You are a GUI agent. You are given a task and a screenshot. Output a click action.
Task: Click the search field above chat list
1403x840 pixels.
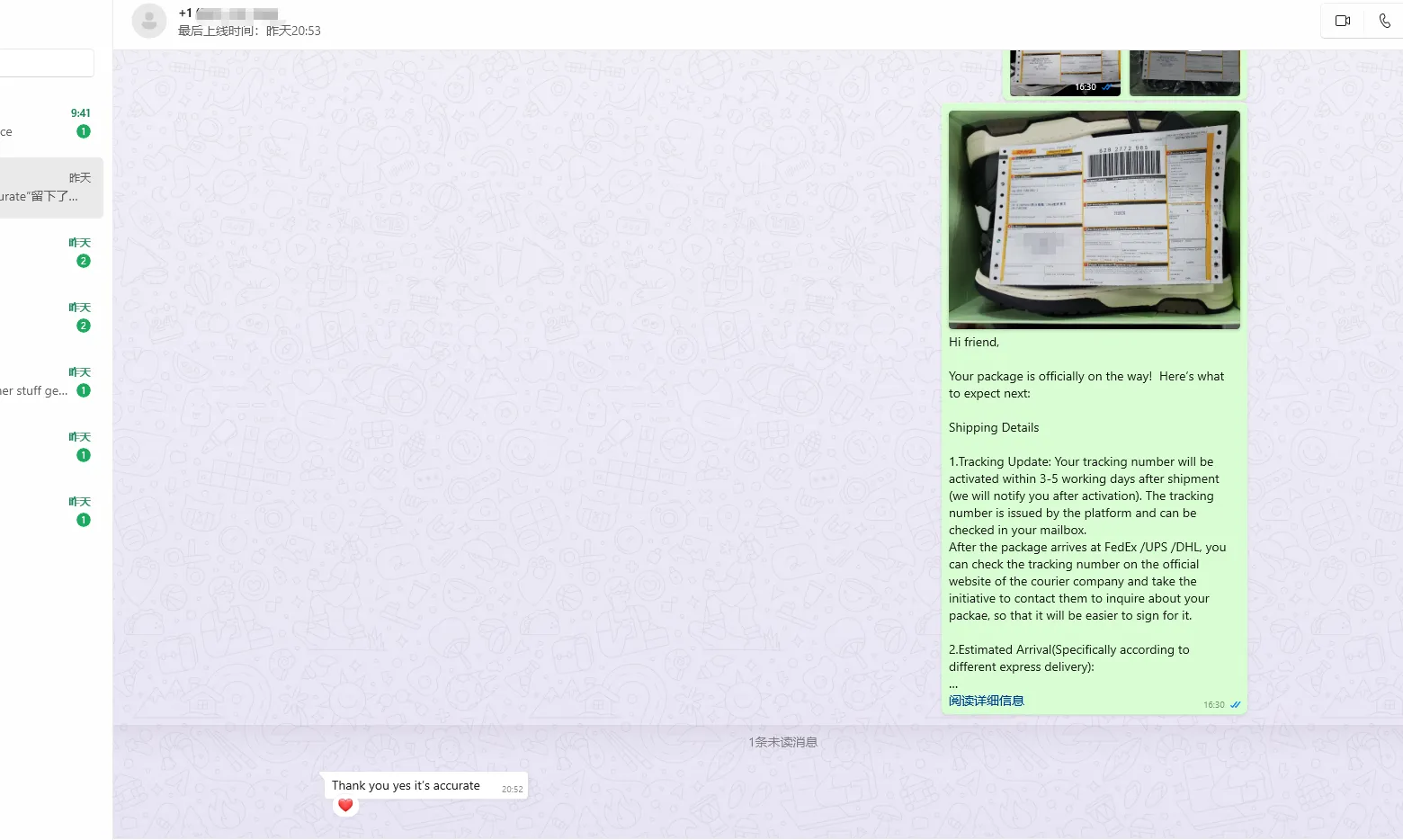coord(45,63)
